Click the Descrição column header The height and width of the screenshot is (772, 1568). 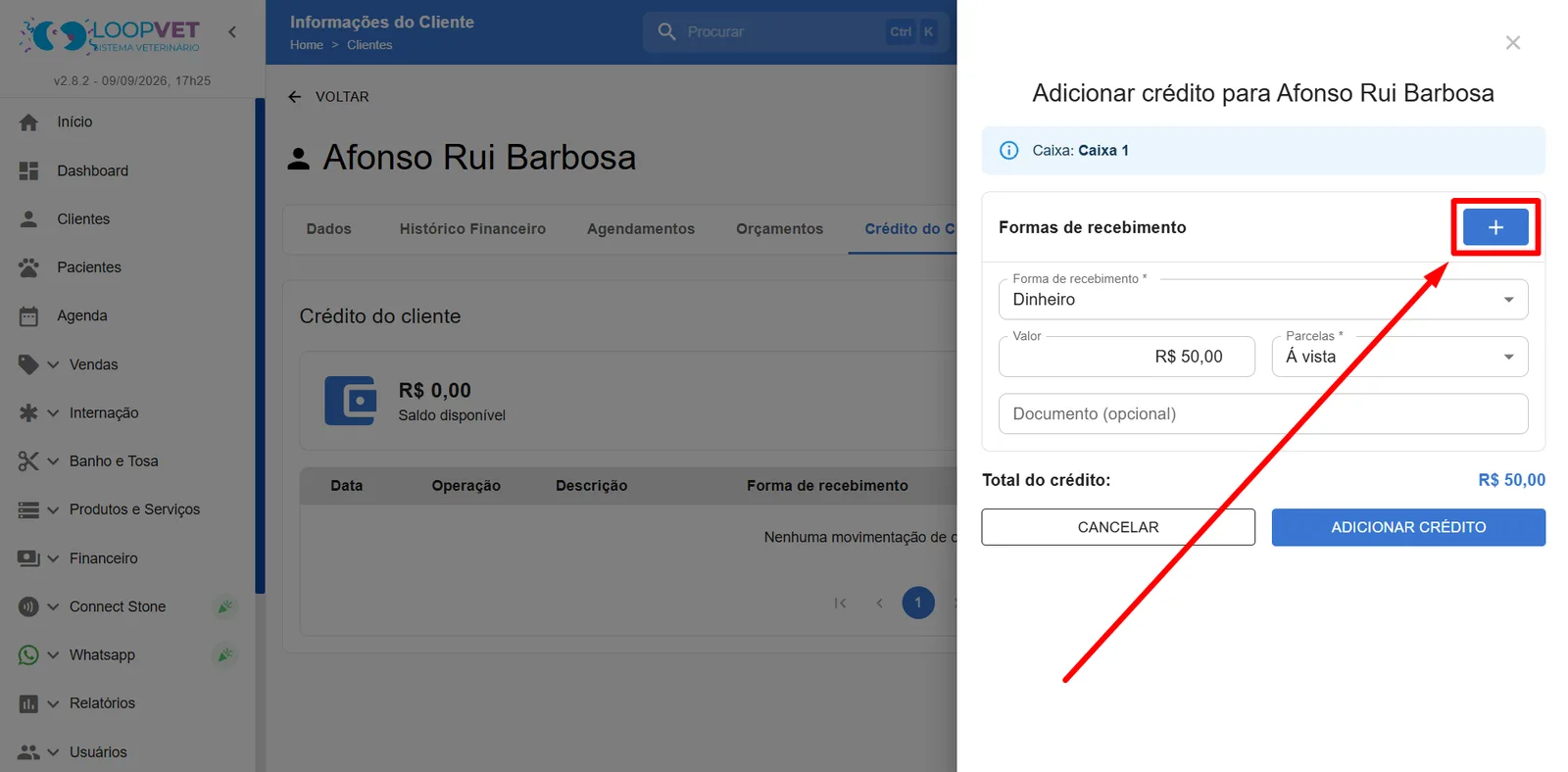pos(591,486)
